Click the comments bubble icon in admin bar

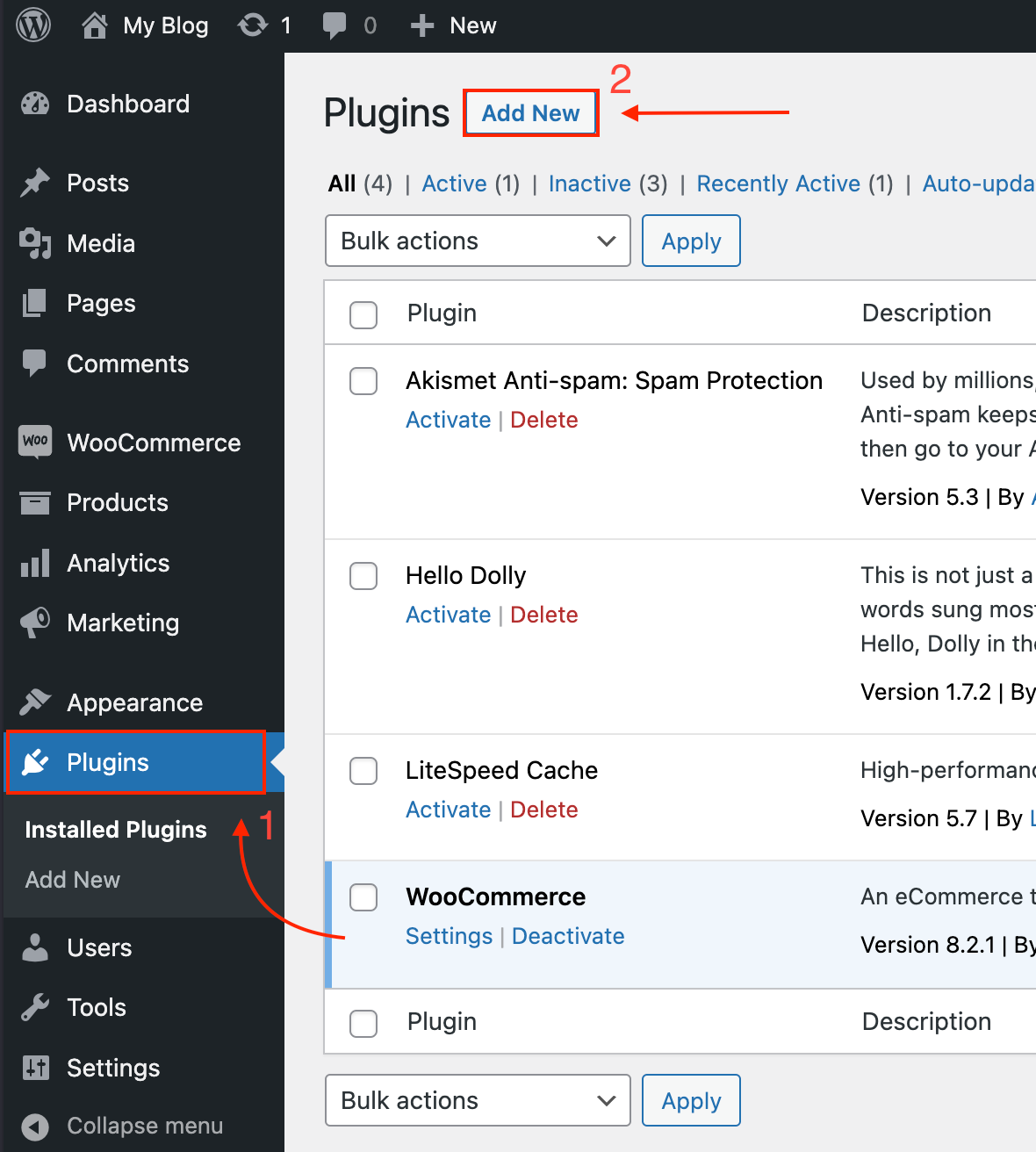[x=335, y=25]
